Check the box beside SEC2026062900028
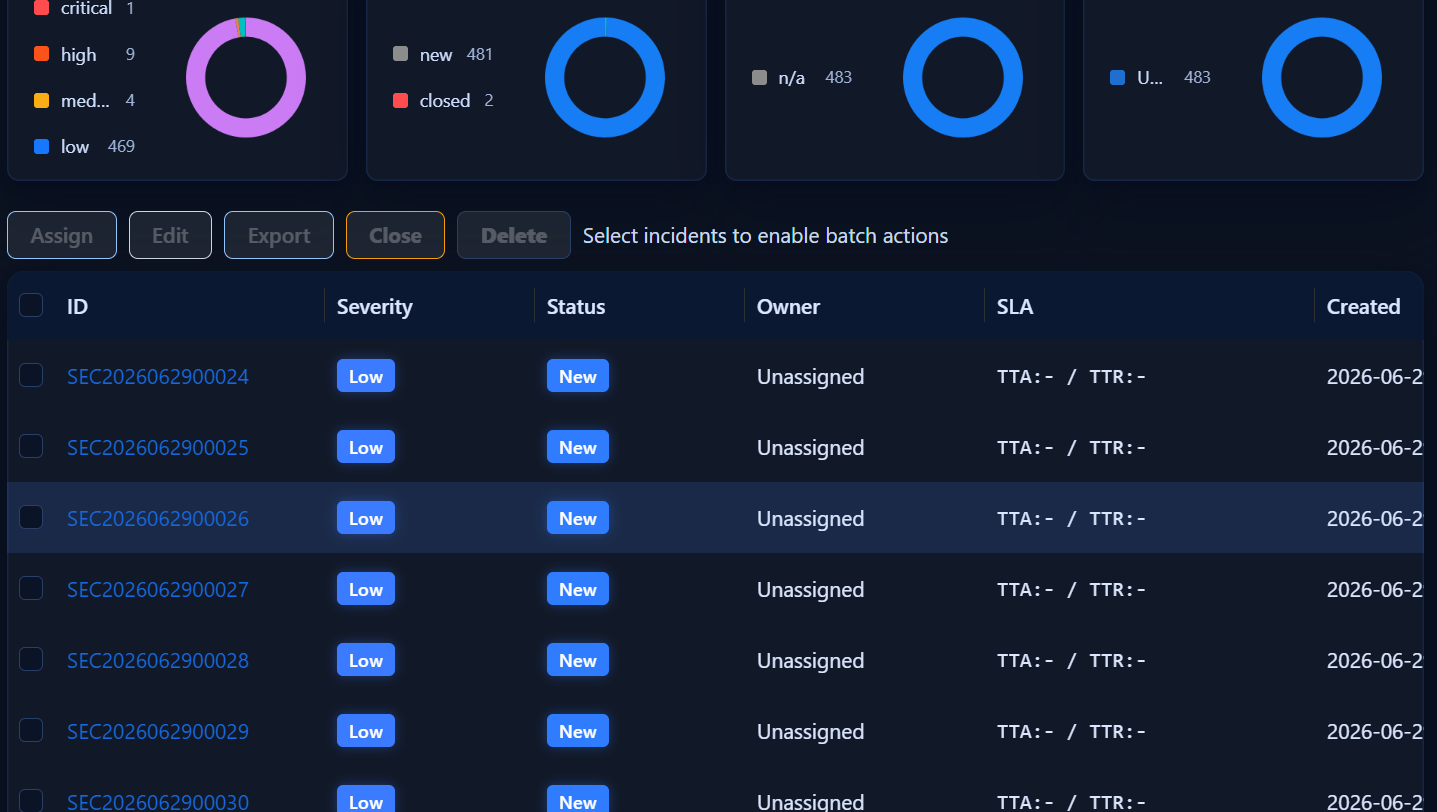 click(31, 659)
